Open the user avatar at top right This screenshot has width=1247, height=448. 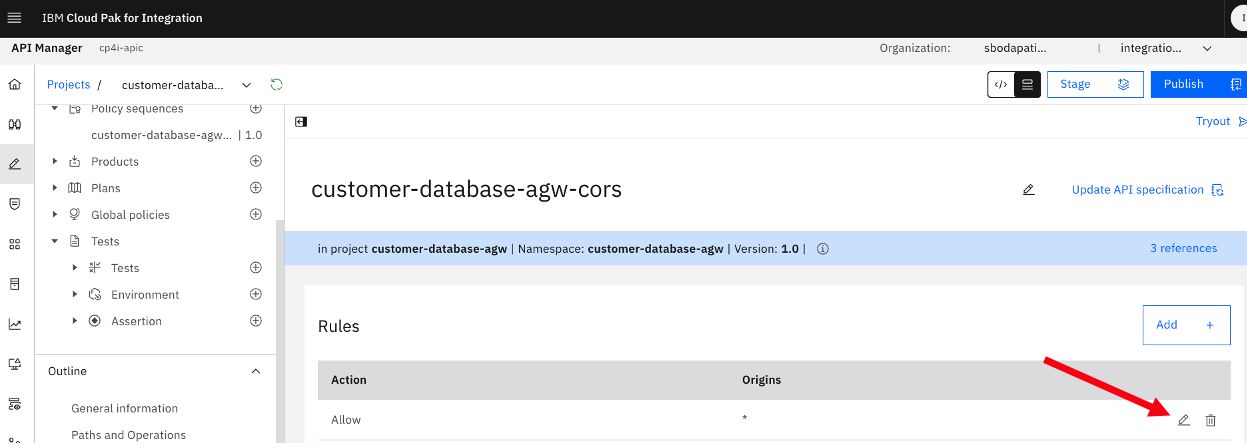pyautogui.click(x=1237, y=18)
